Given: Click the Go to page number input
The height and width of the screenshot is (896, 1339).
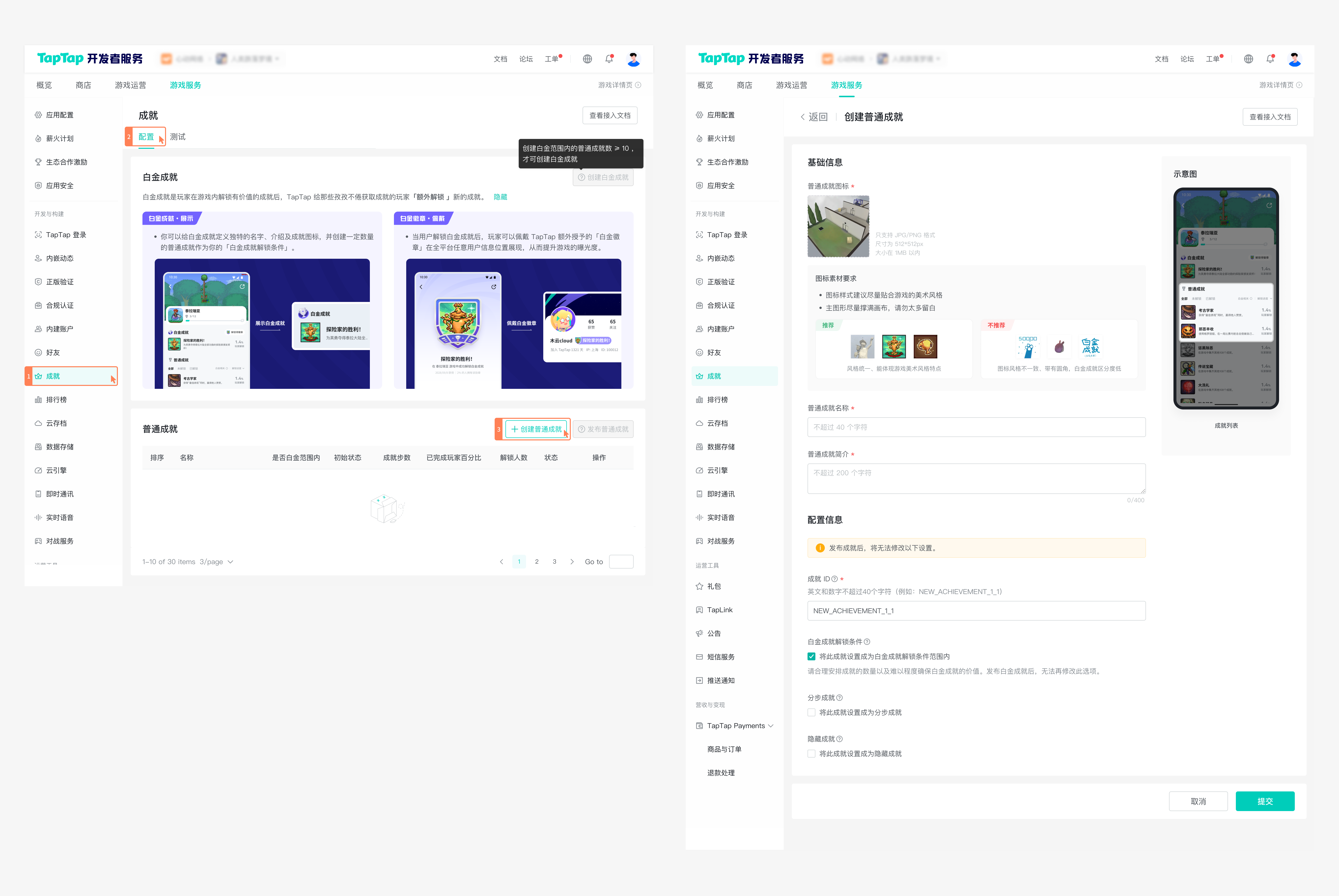Looking at the screenshot, I should pyautogui.click(x=621, y=562).
